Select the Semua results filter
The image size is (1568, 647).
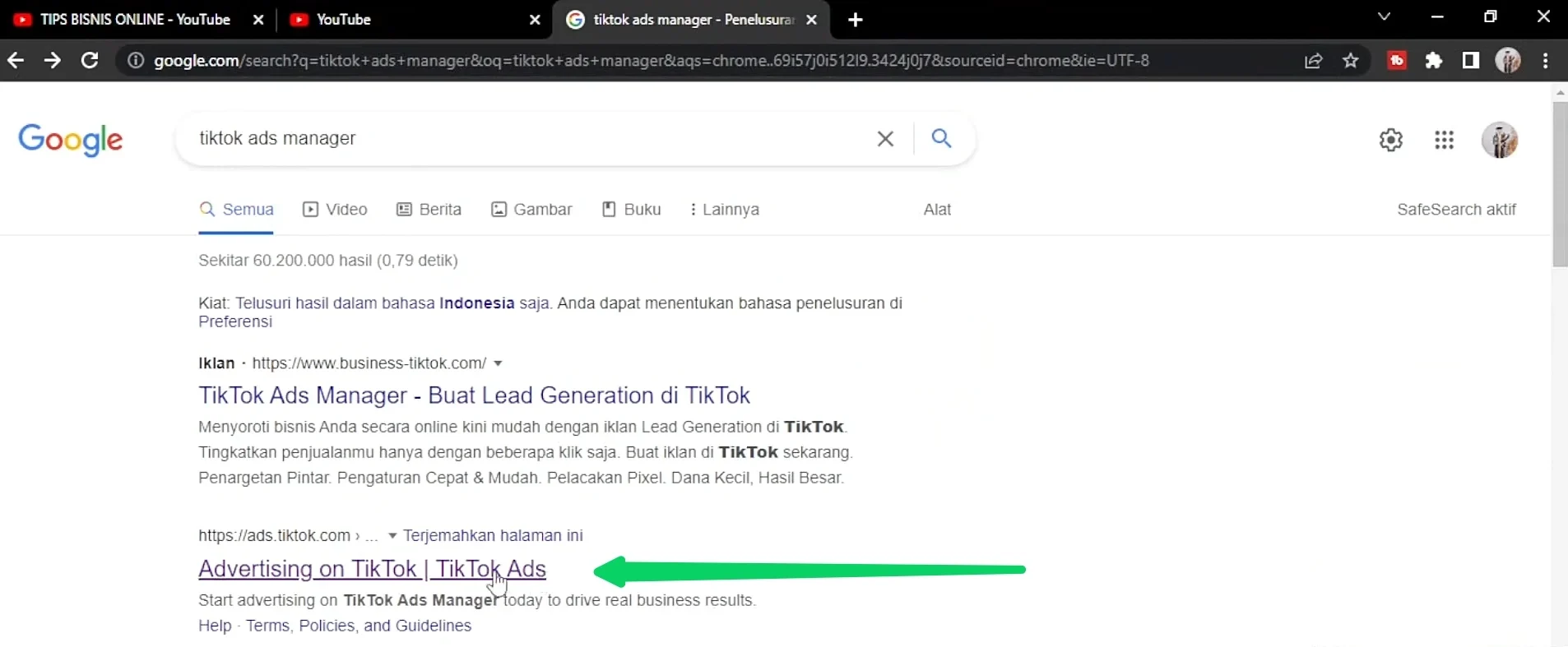point(237,210)
